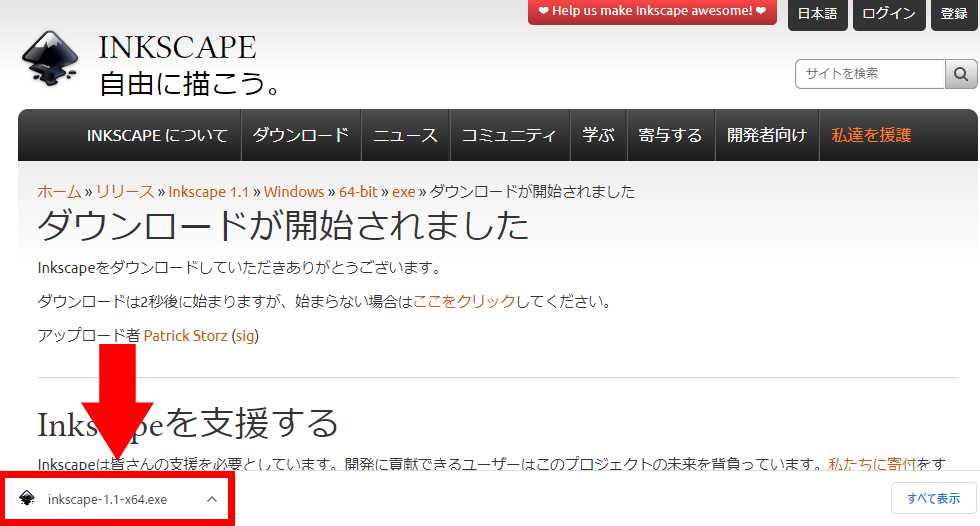This screenshot has width=980, height=526.
Task: Open the 開発者向け menu
Action: coord(766,135)
